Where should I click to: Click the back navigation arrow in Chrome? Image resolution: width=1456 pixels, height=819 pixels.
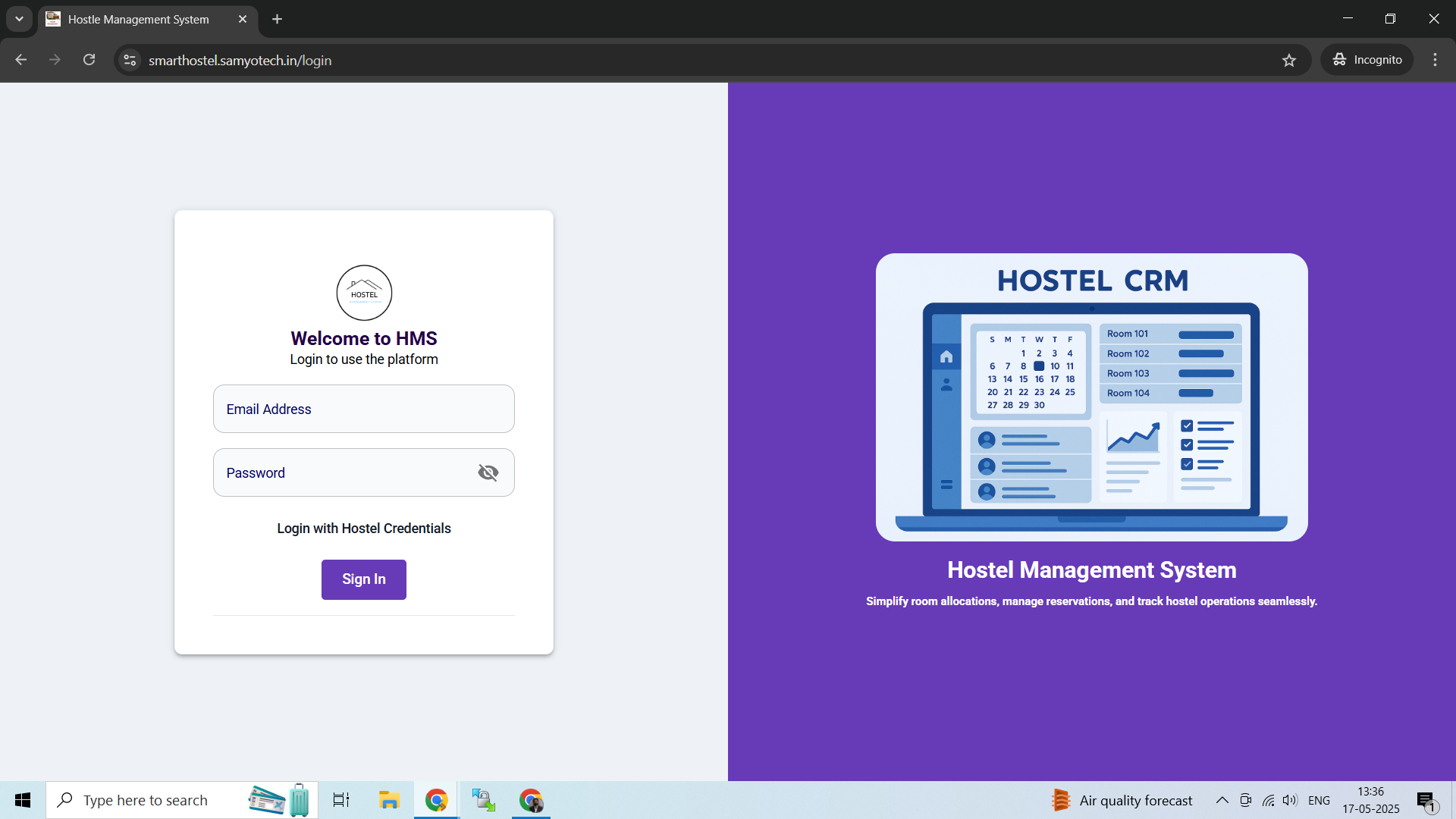tap(20, 60)
